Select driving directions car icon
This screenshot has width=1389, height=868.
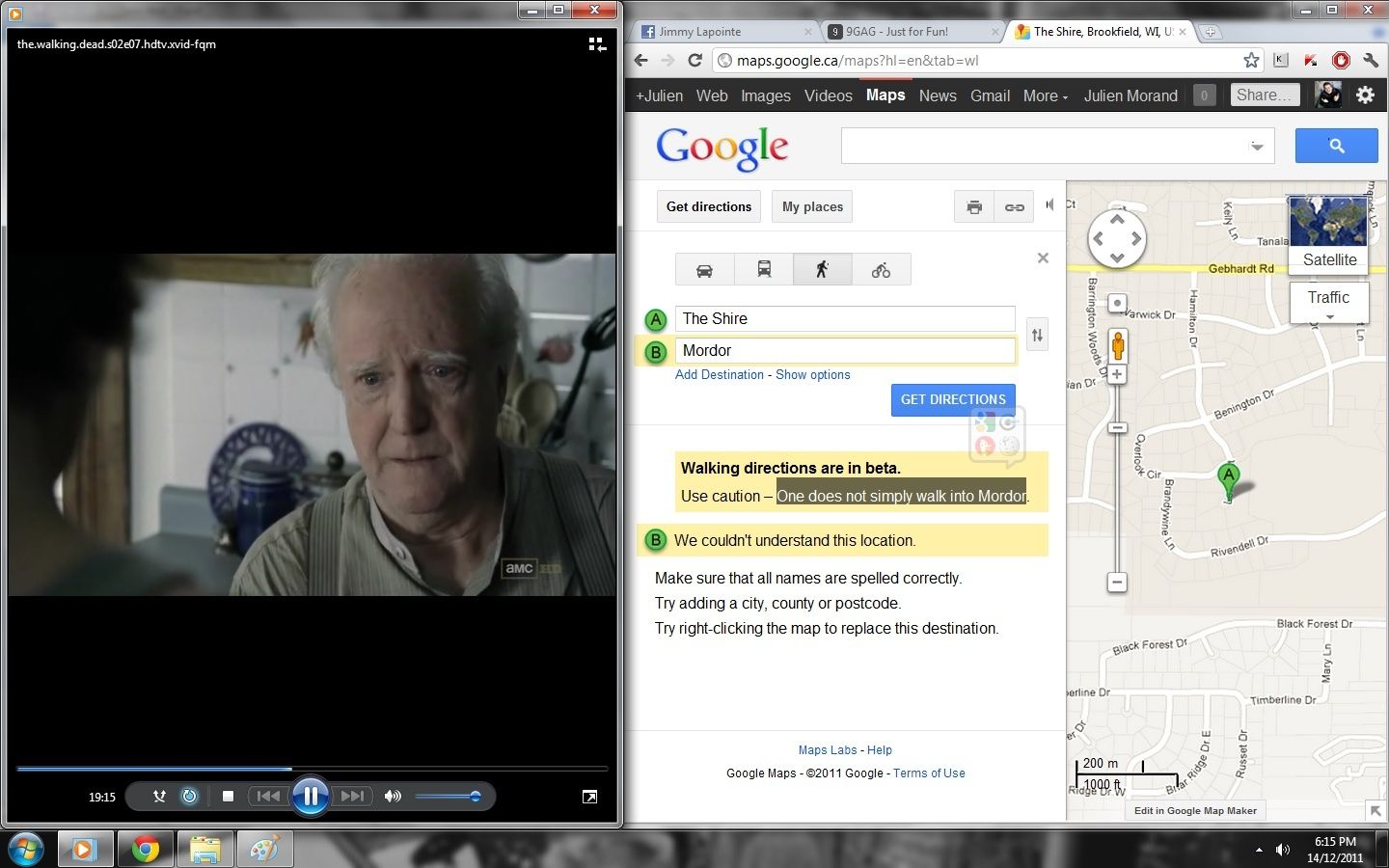pos(705,270)
